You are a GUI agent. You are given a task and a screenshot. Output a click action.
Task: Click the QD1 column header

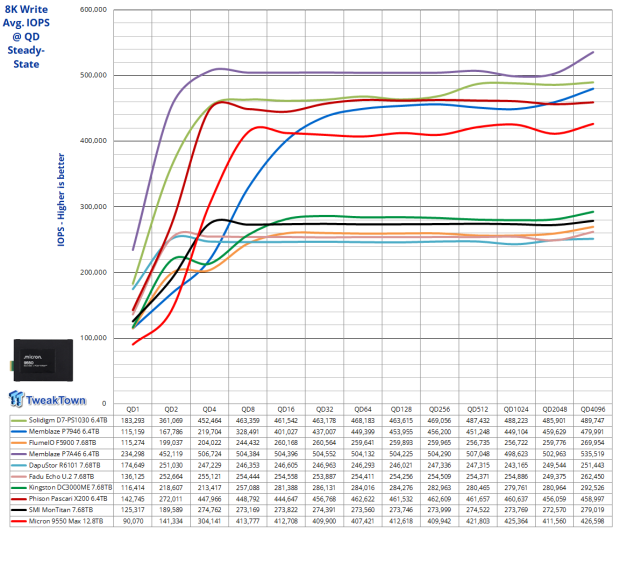click(130, 408)
